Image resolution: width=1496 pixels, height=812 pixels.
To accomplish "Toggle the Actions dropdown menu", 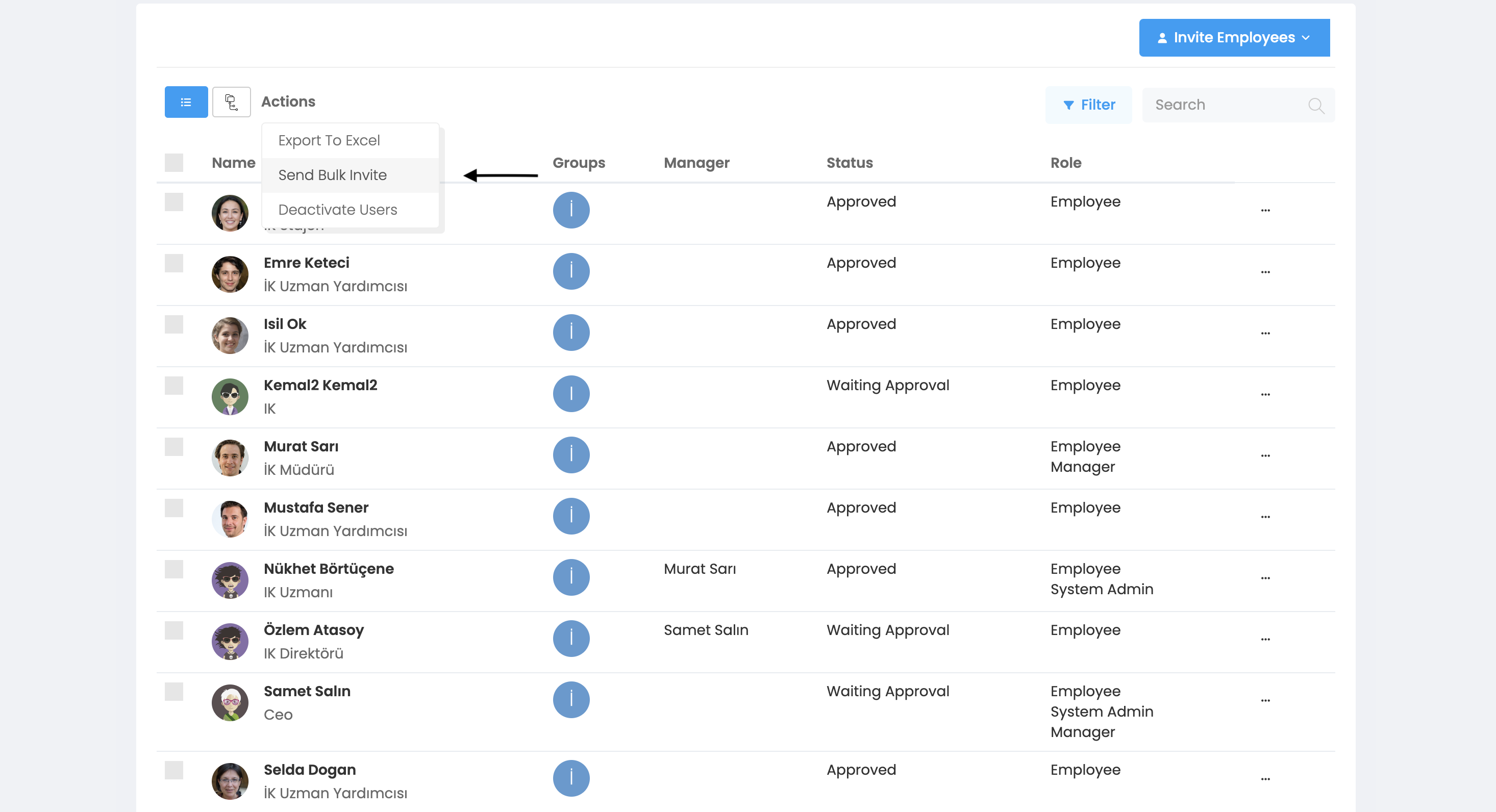I will coord(288,102).
